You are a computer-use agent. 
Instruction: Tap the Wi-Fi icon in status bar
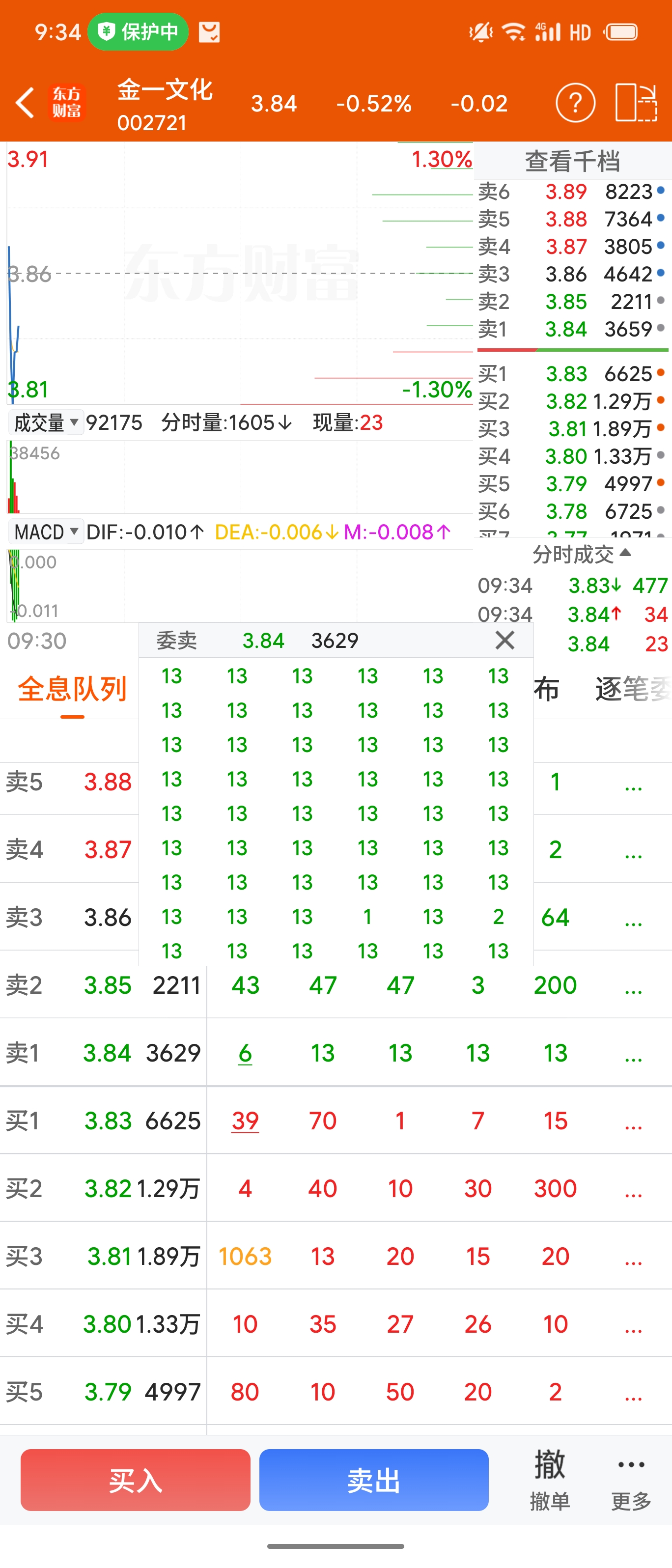pyautogui.click(x=514, y=31)
